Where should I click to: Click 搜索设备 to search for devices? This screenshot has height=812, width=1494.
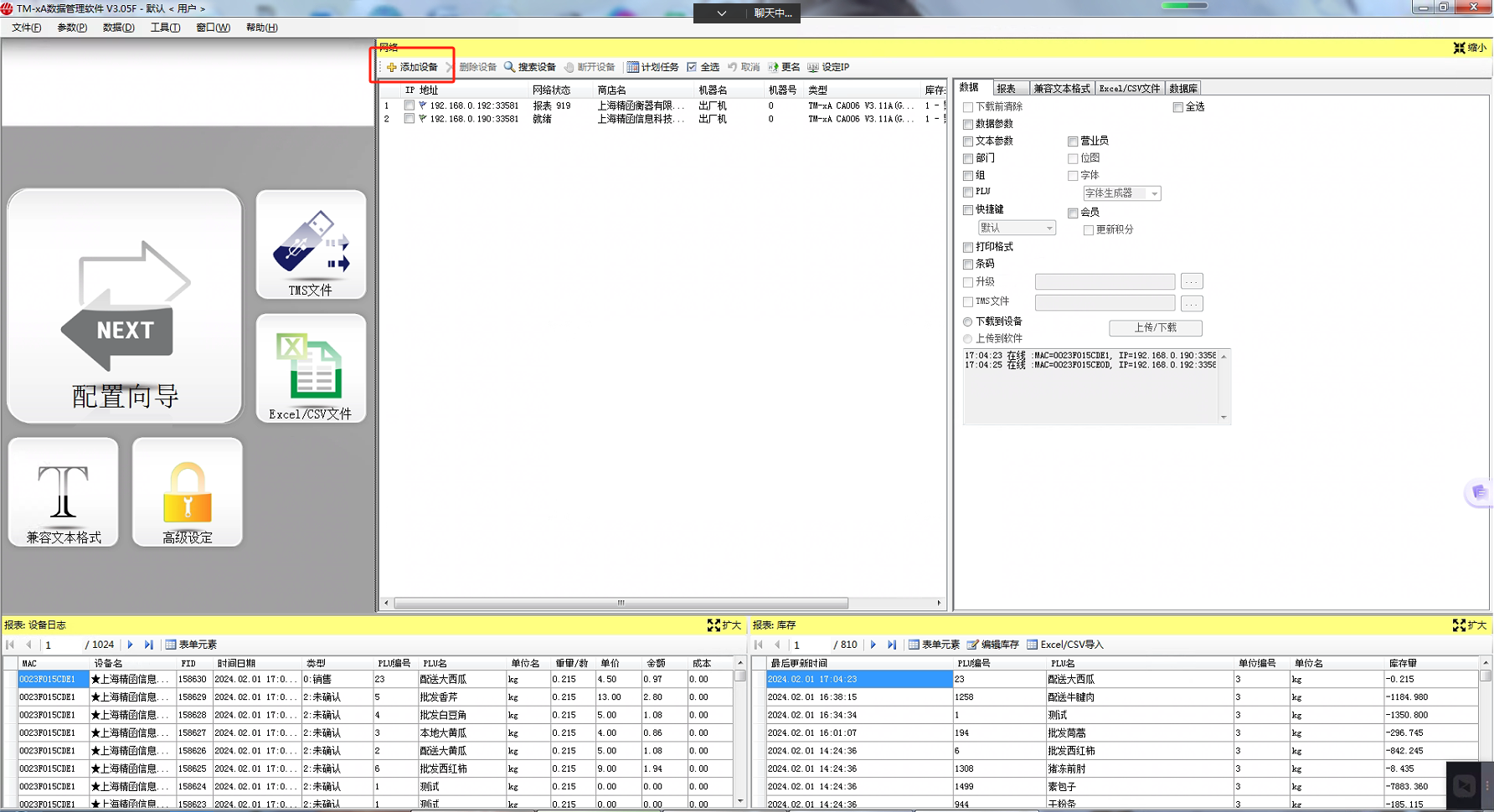pyautogui.click(x=529, y=67)
